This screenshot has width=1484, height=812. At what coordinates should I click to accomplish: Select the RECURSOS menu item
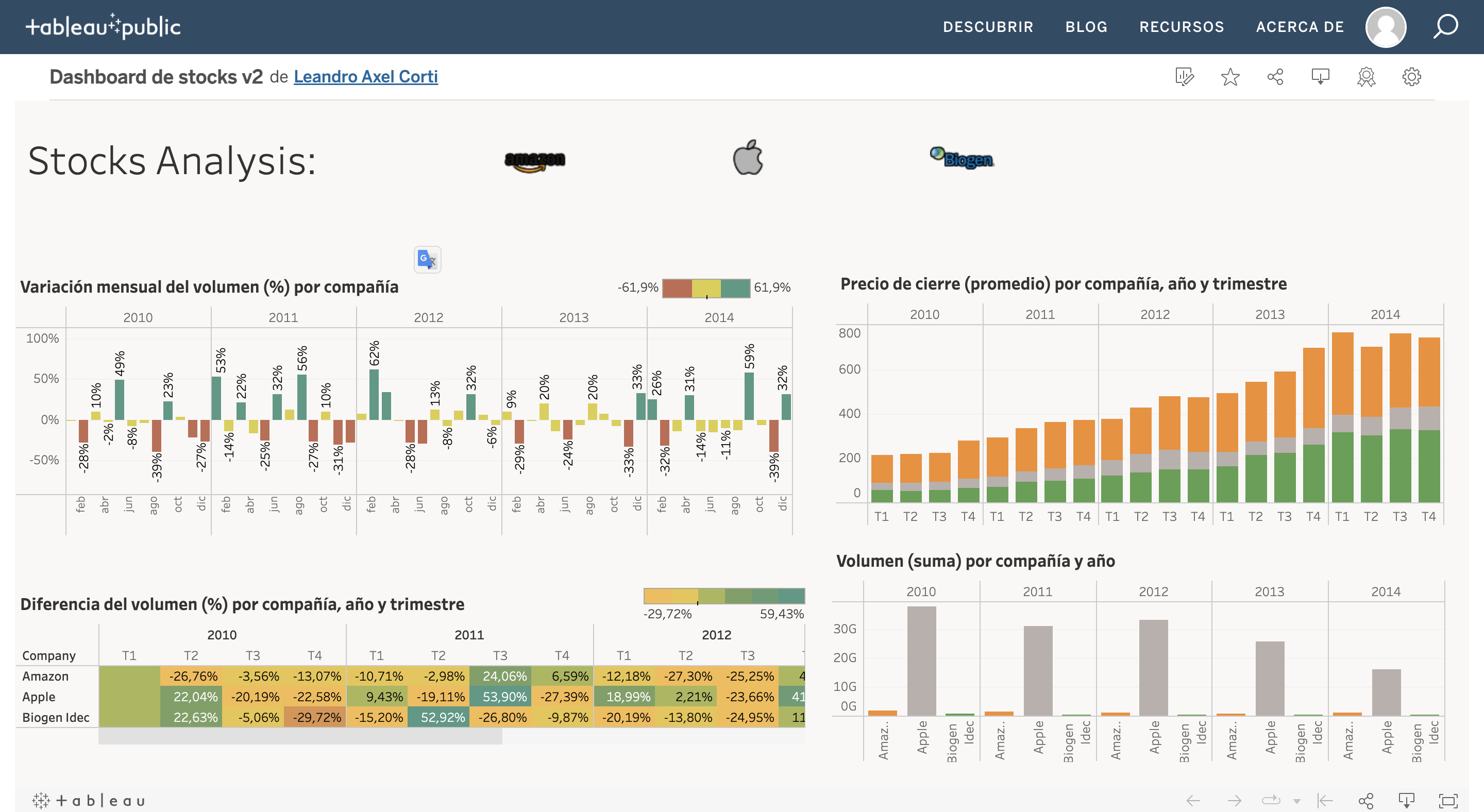pyautogui.click(x=1182, y=26)
